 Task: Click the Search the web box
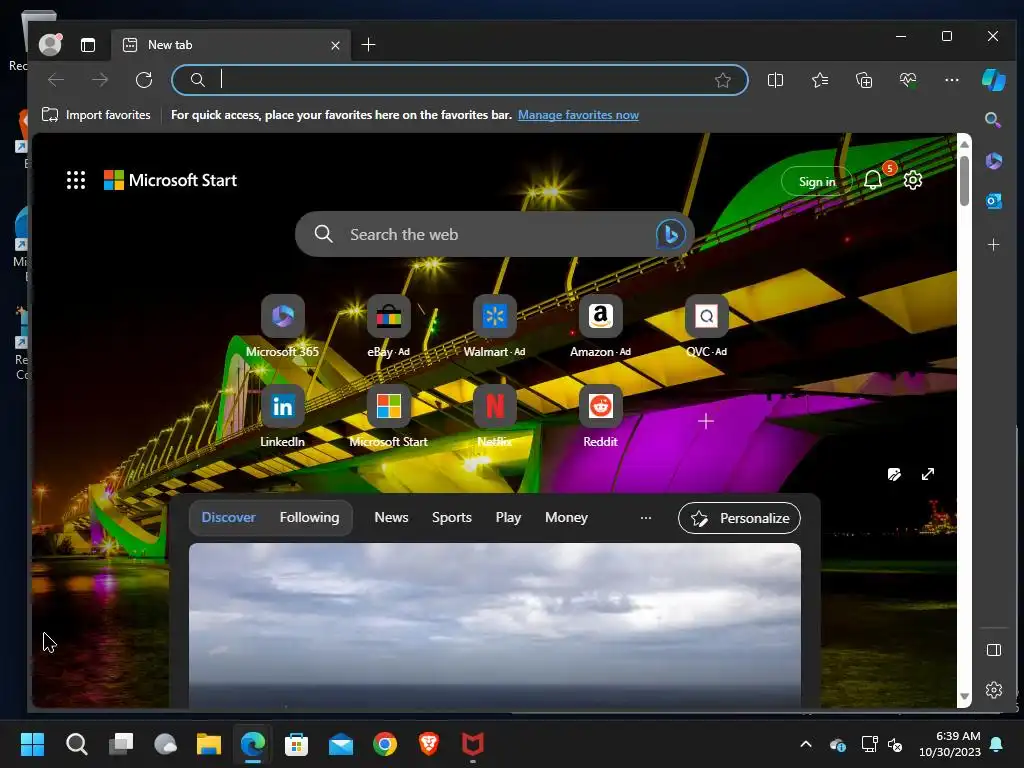coord(494,234)
